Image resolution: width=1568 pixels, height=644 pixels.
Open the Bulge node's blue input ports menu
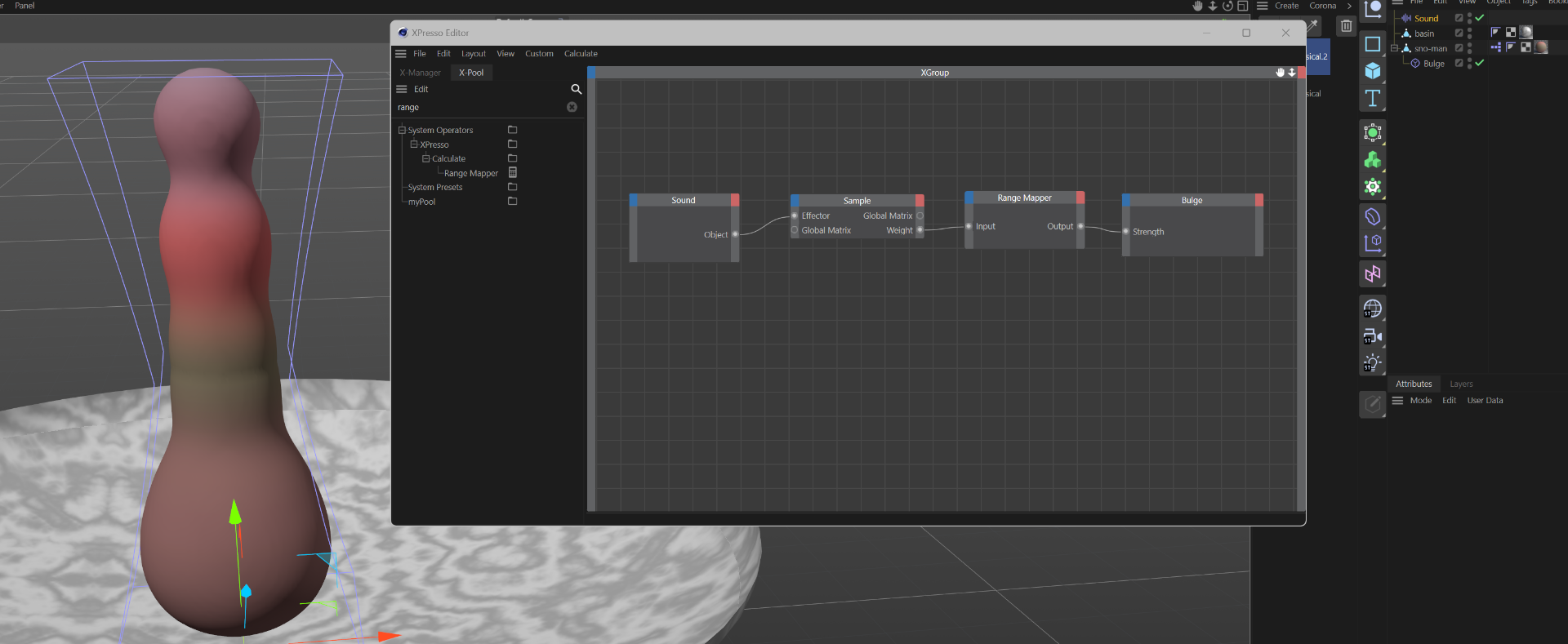[x=1126, y=200]
